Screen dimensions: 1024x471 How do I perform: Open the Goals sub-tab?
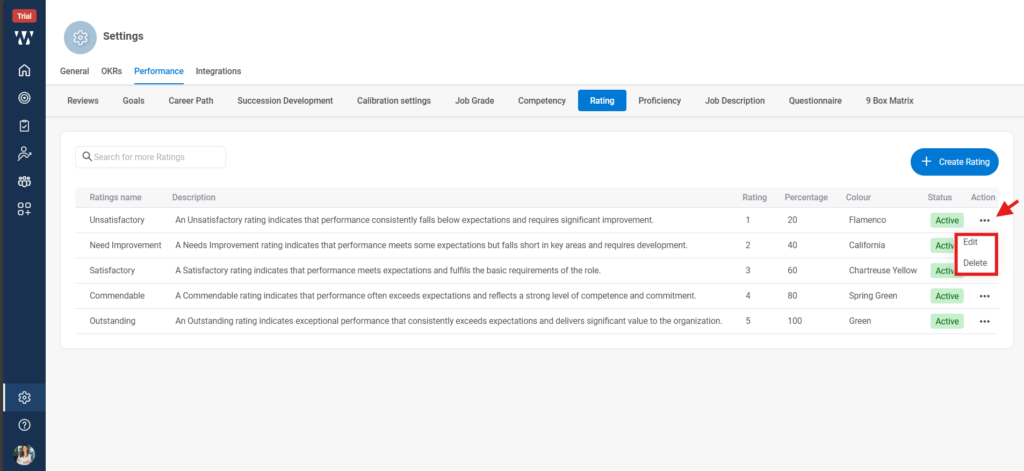133,101
